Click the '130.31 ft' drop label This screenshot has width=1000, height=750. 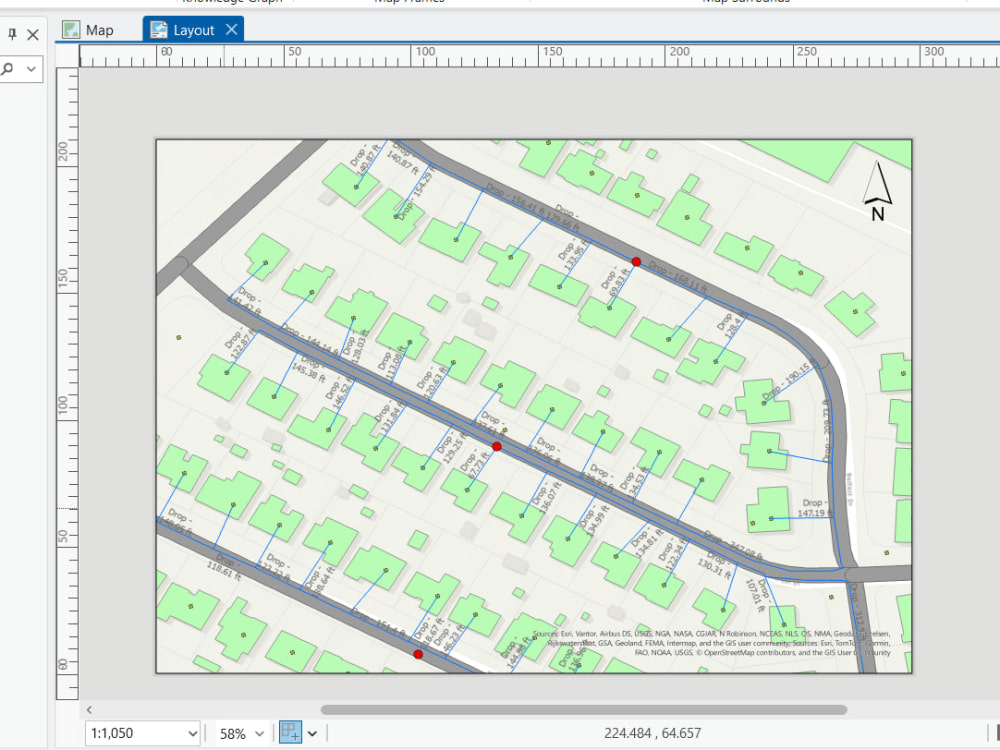[714, 568]
